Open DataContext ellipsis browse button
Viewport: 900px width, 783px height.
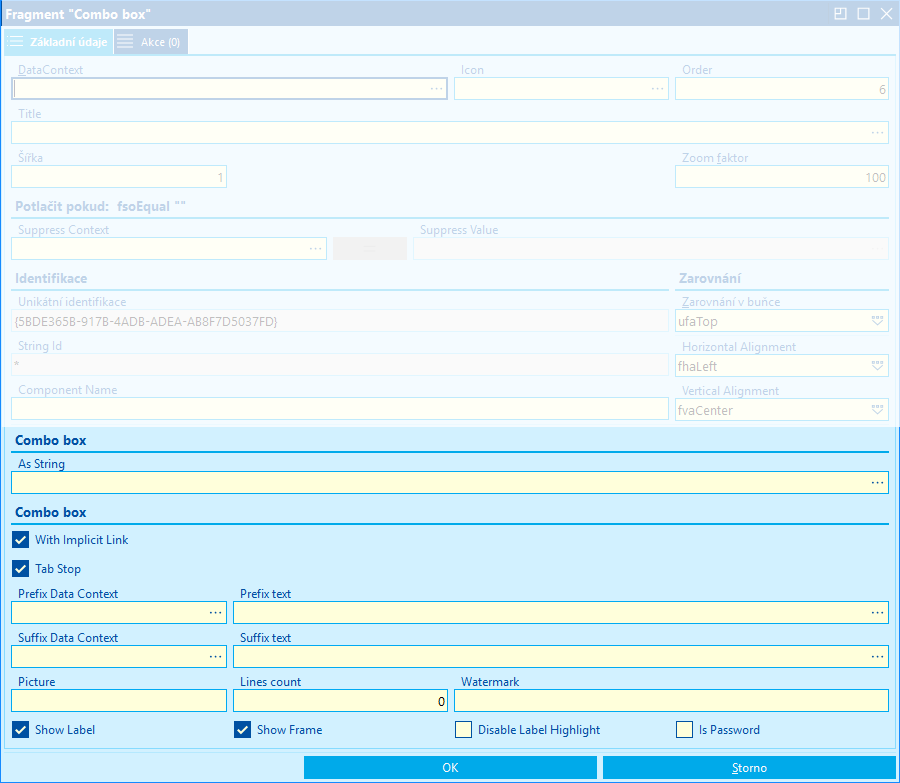tap(436, 89)
